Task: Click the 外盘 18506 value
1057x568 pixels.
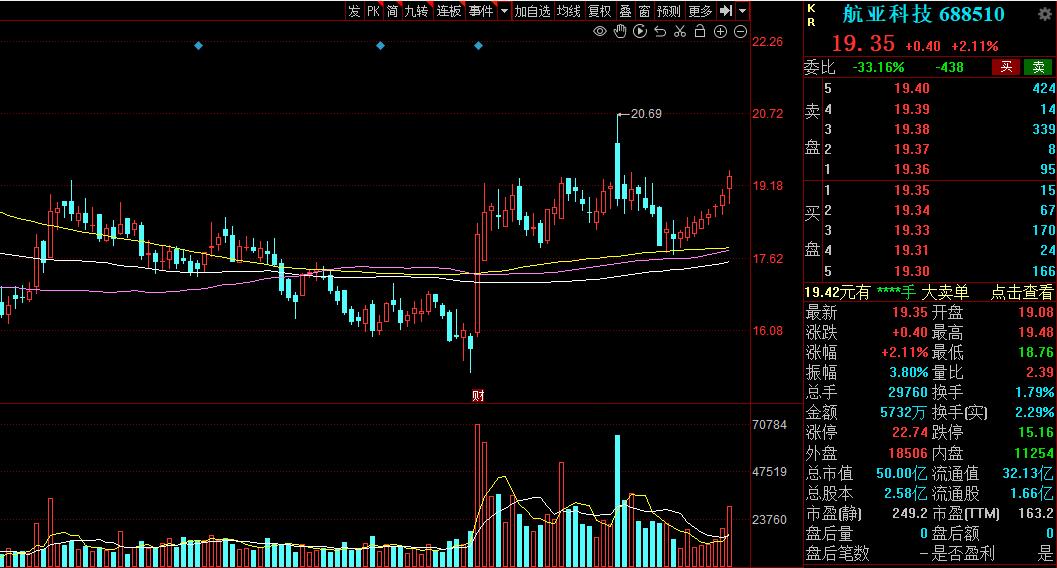Action: [907, 453]
